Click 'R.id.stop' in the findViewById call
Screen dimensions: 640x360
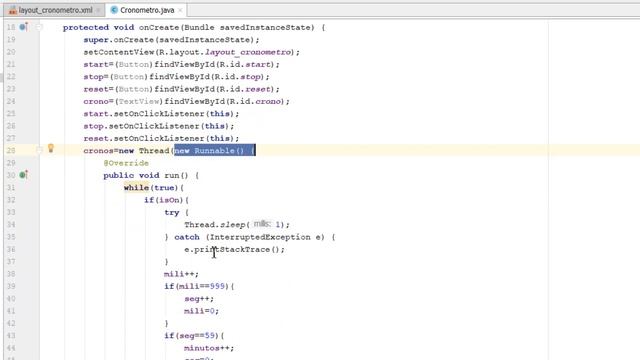click(237, 77)
